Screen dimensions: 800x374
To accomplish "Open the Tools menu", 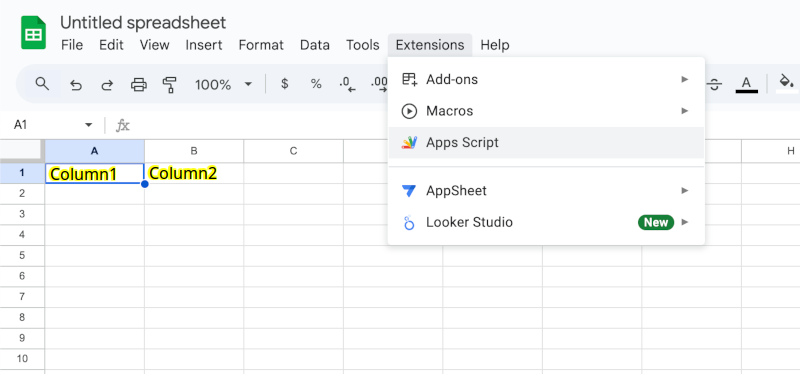I will pos(362,45).
